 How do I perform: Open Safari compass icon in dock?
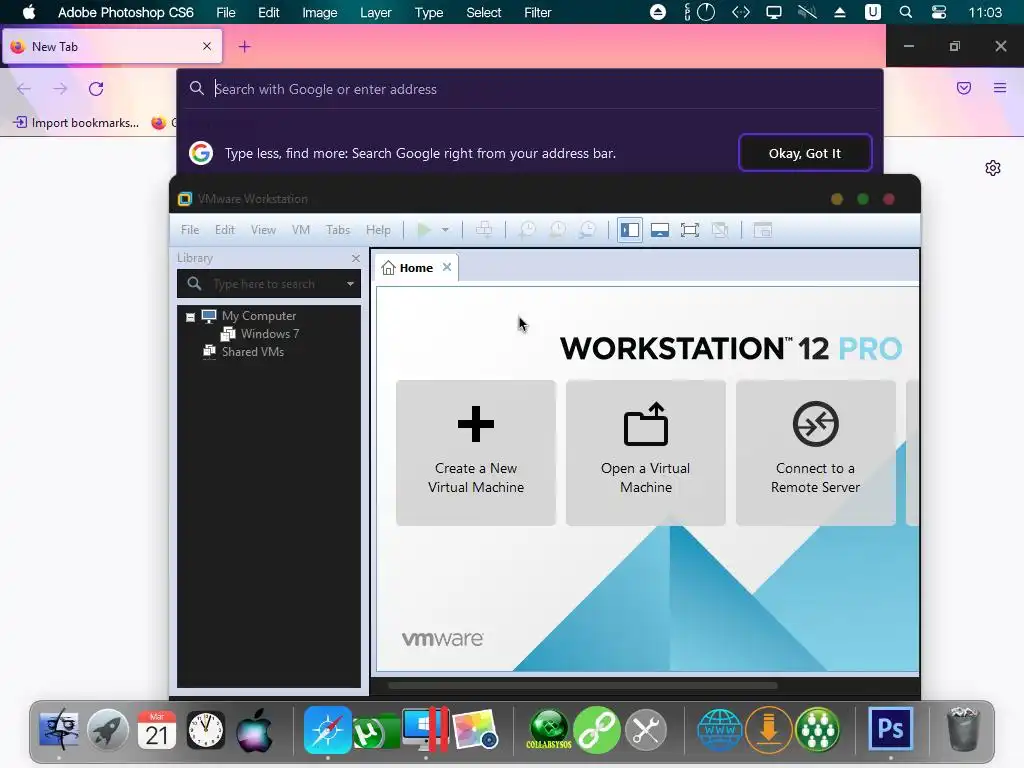click(x=327, y=729)
